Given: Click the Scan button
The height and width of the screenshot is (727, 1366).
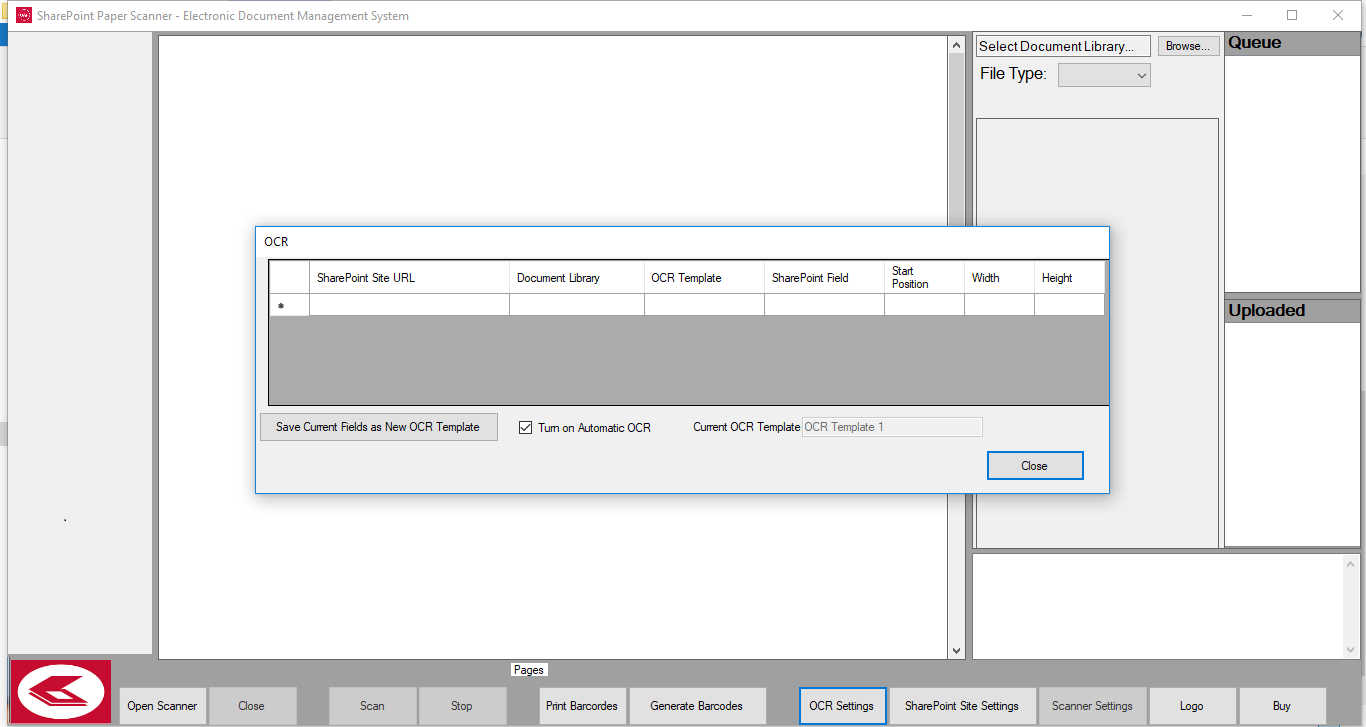Looking at the screenshot, I should pos(372,706).
